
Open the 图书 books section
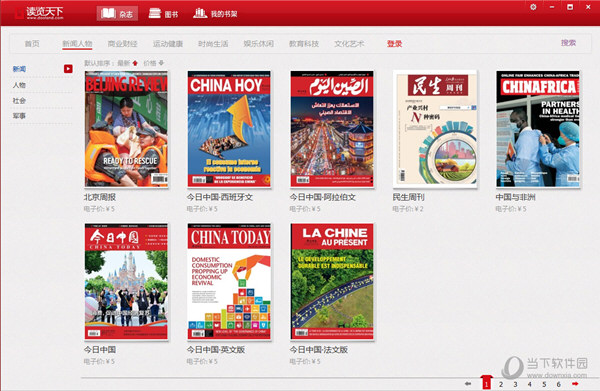pyautogui.click(x=163, y=14)
